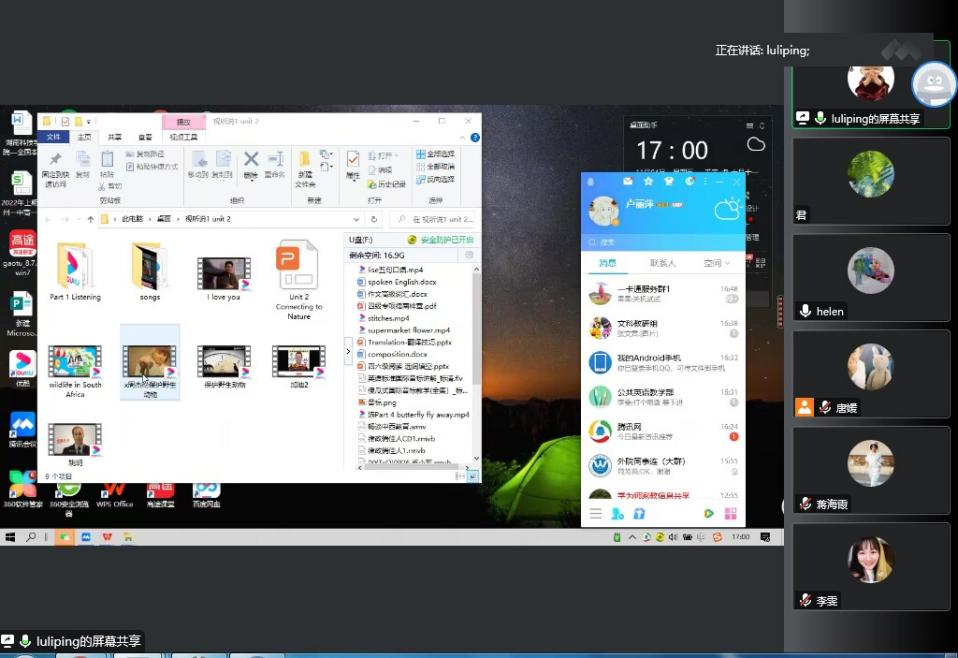Image resolution: width=958 pixels, height=658 pixels.
Task: Open the 共享 ribbon tab in Explorer
Action: pos(115,137)
